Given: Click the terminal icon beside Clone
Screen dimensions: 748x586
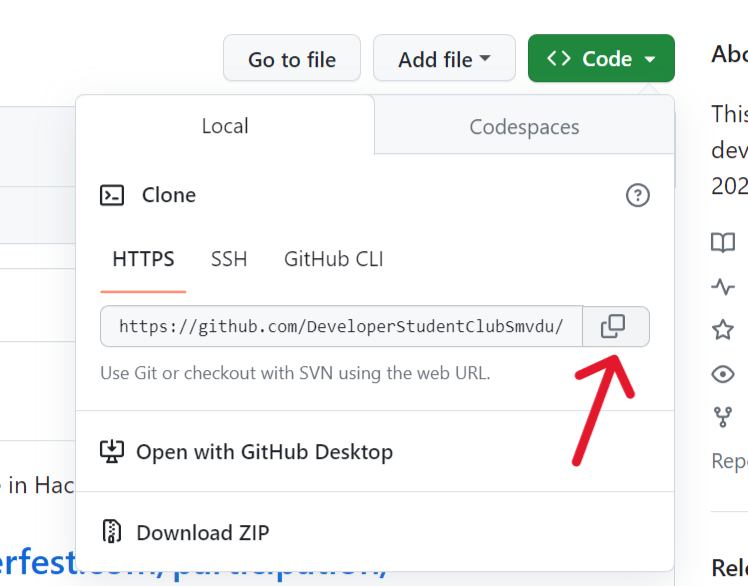Looking at the screenshot, I should 112,195.
